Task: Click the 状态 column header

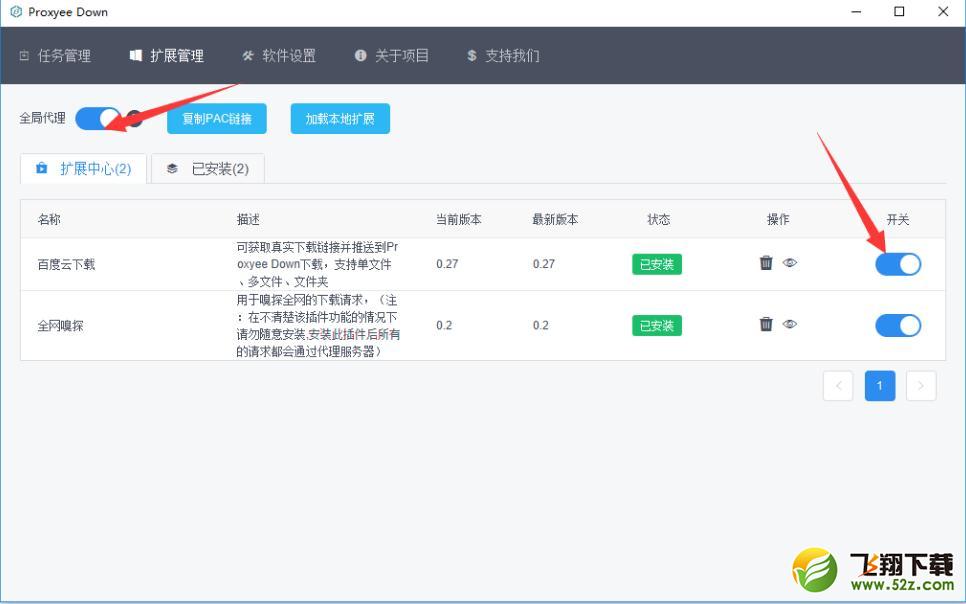Action: (x=659, y=219)
